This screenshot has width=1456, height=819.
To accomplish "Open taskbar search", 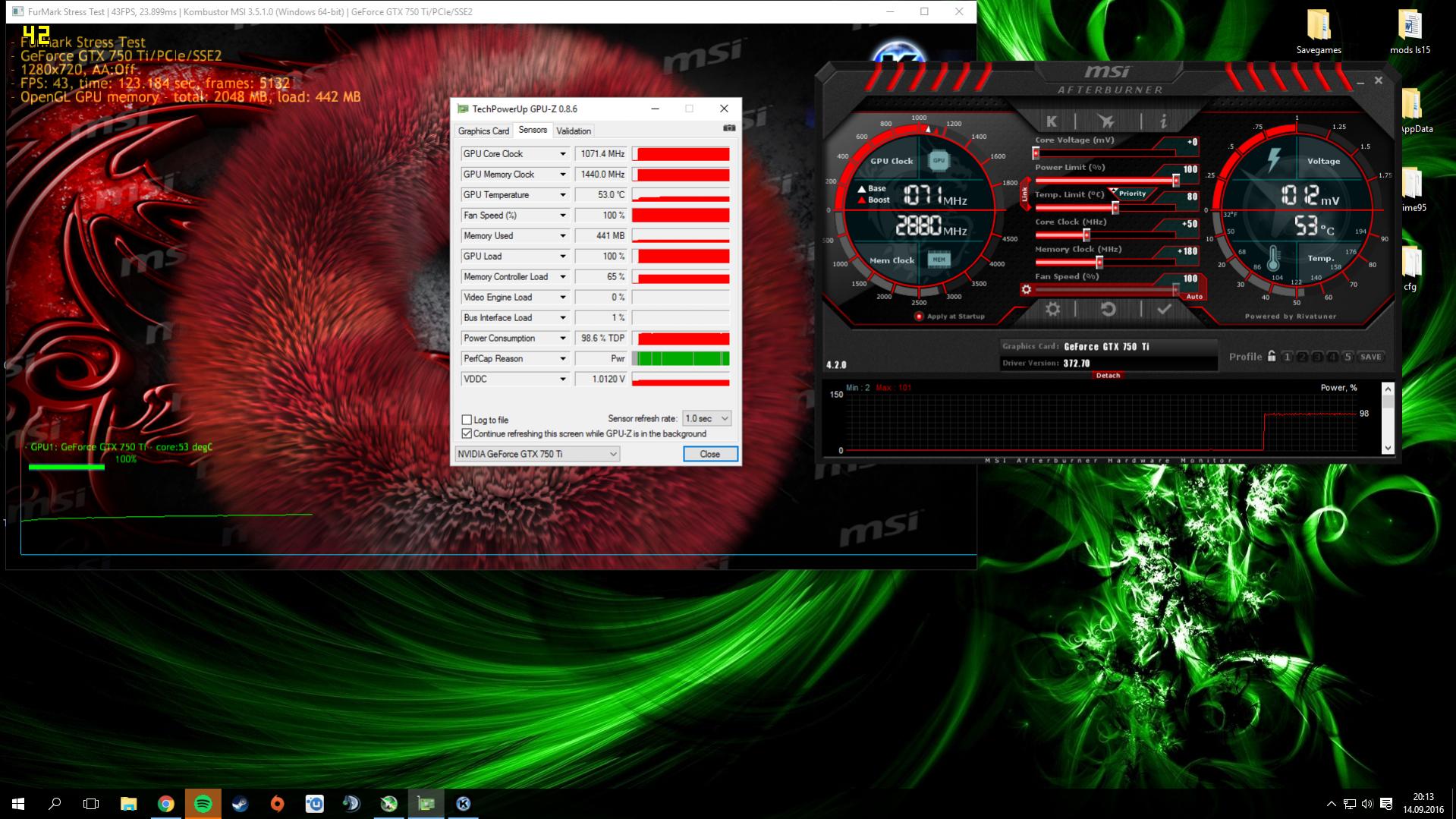I will click(x=55, y=804).
